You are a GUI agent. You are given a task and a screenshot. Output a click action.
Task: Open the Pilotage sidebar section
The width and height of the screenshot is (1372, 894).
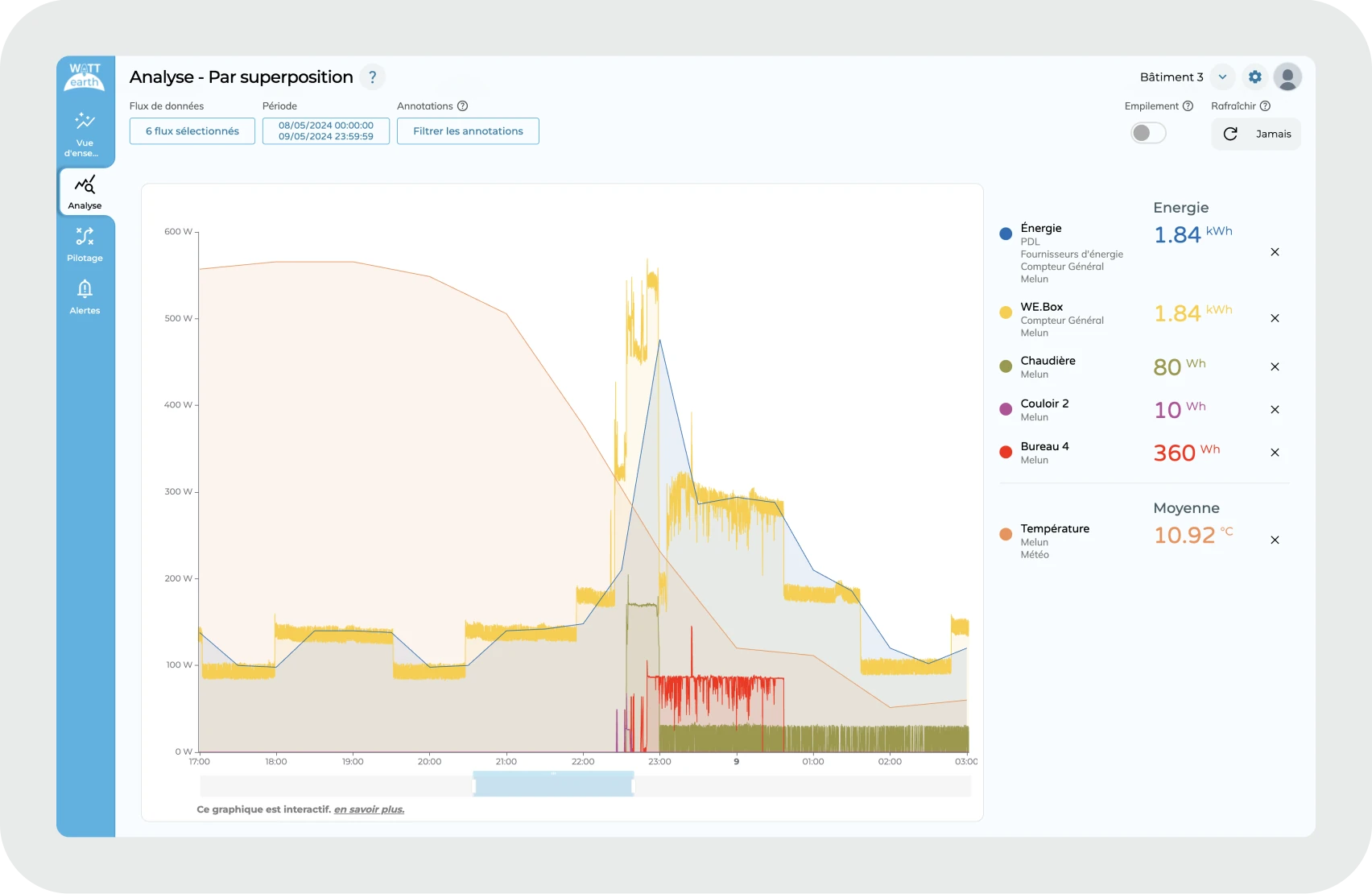pos(85,245)
